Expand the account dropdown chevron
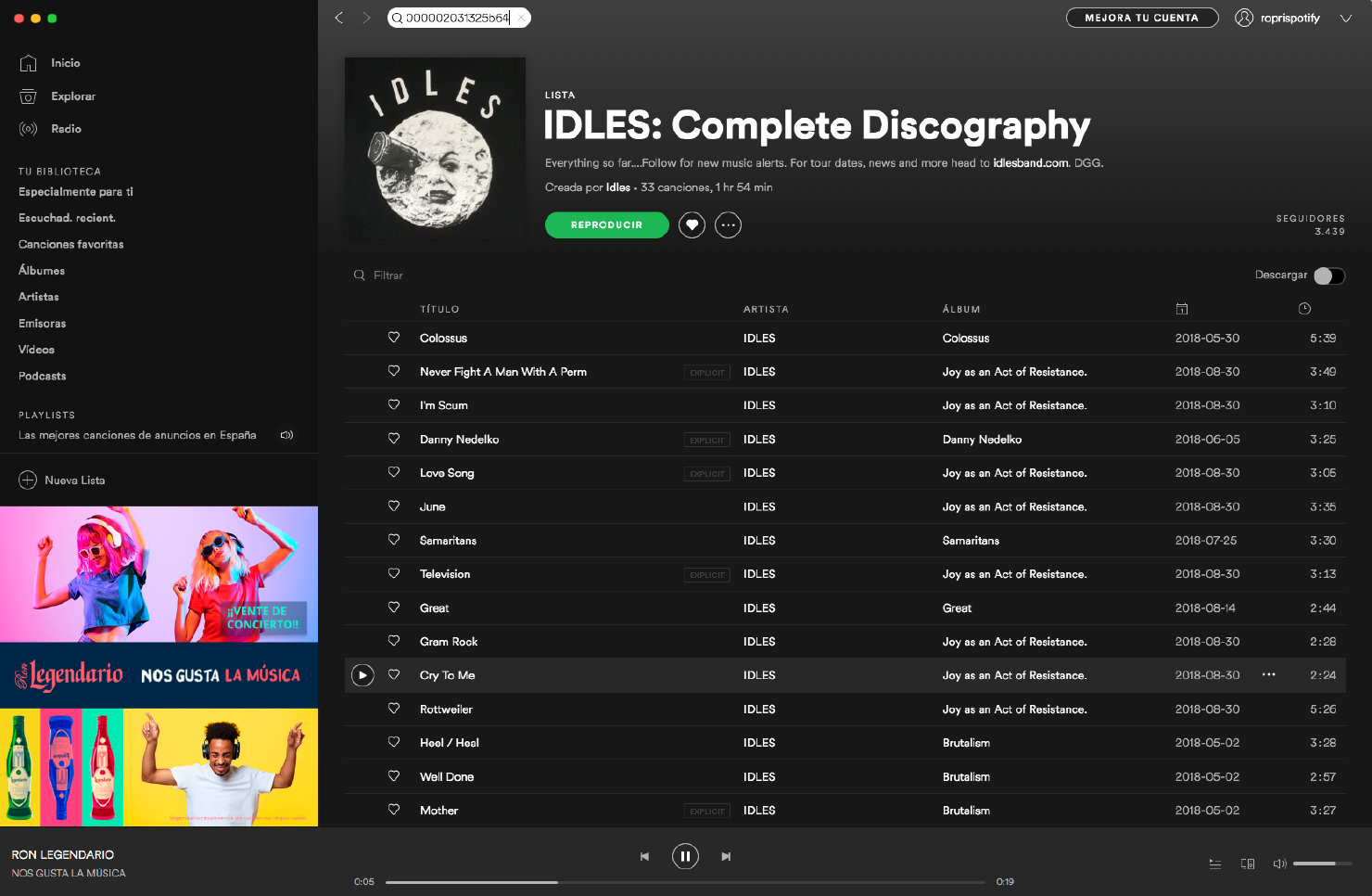1372x896 pixels. click(1345, 18)
